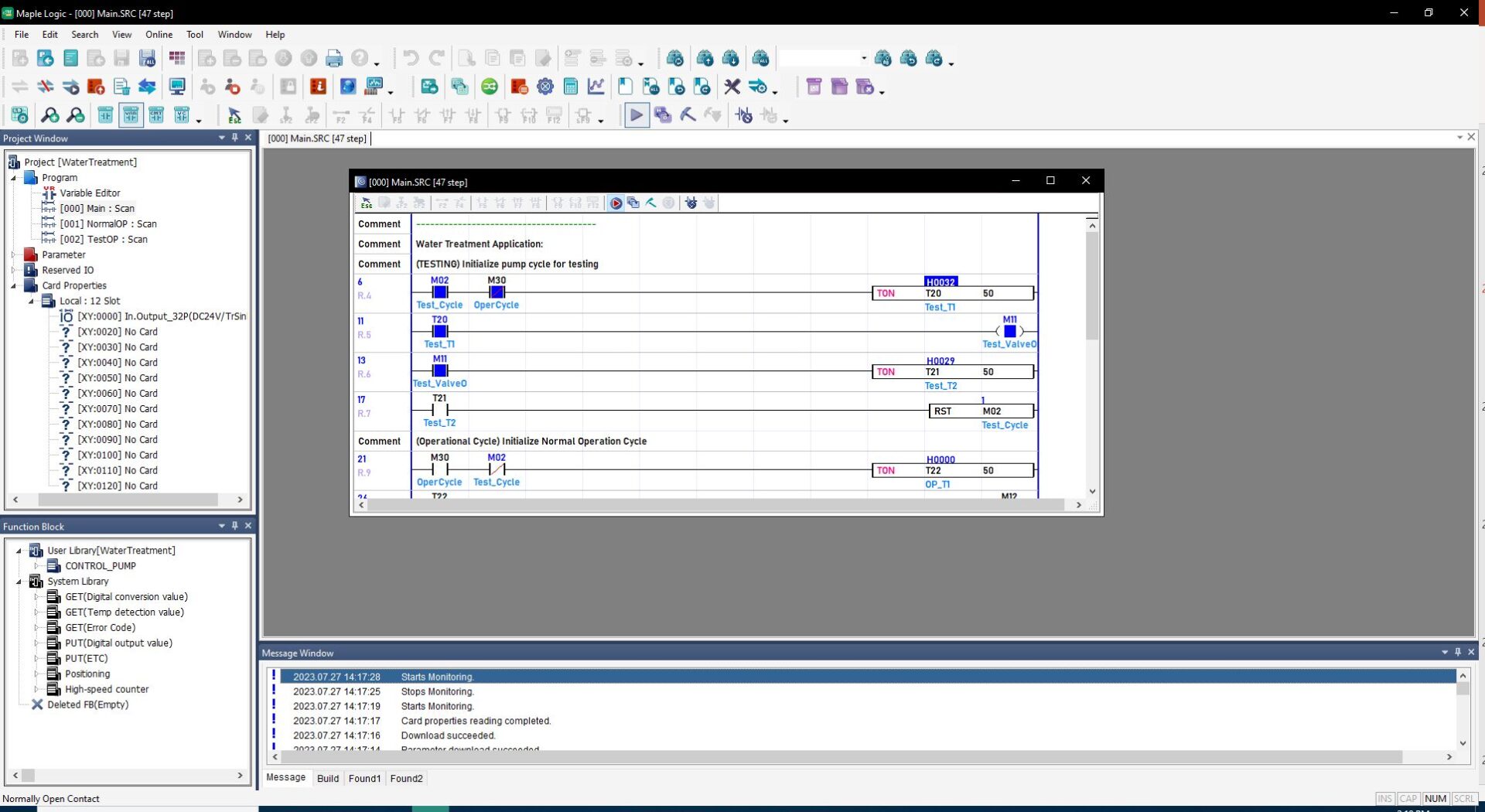This screenshot has height=812, width=1485.
Task: Click the Zoom Out magnifier icon
Action: point(76,116)
